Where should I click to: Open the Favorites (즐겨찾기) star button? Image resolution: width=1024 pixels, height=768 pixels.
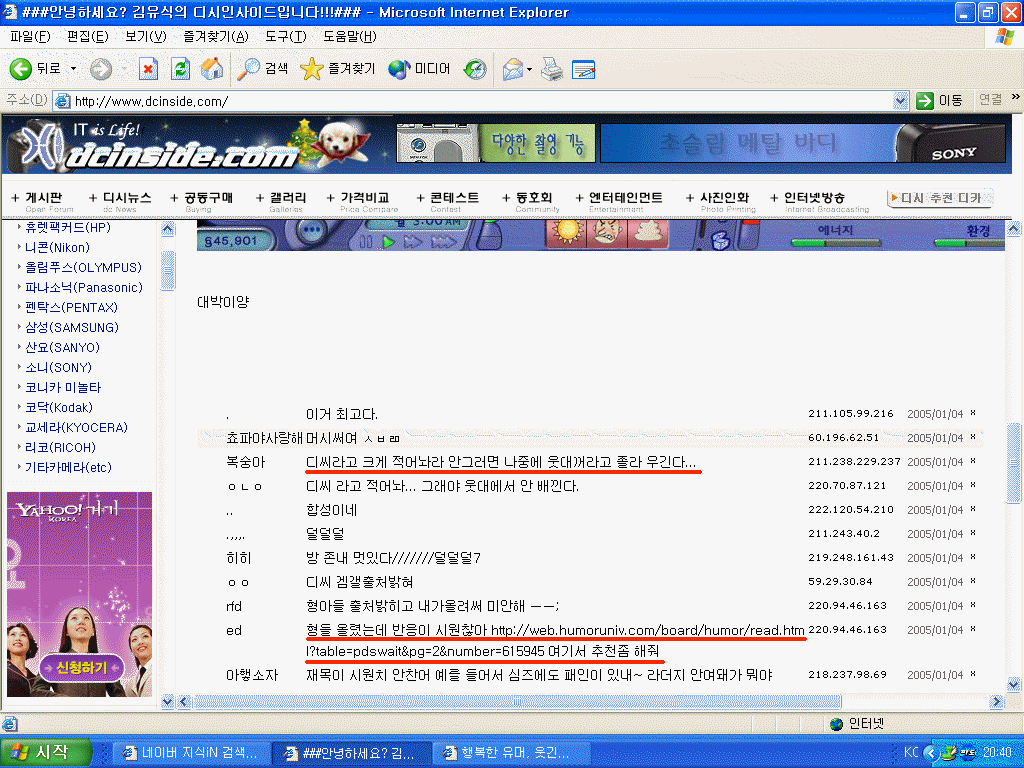click(338, 69)
